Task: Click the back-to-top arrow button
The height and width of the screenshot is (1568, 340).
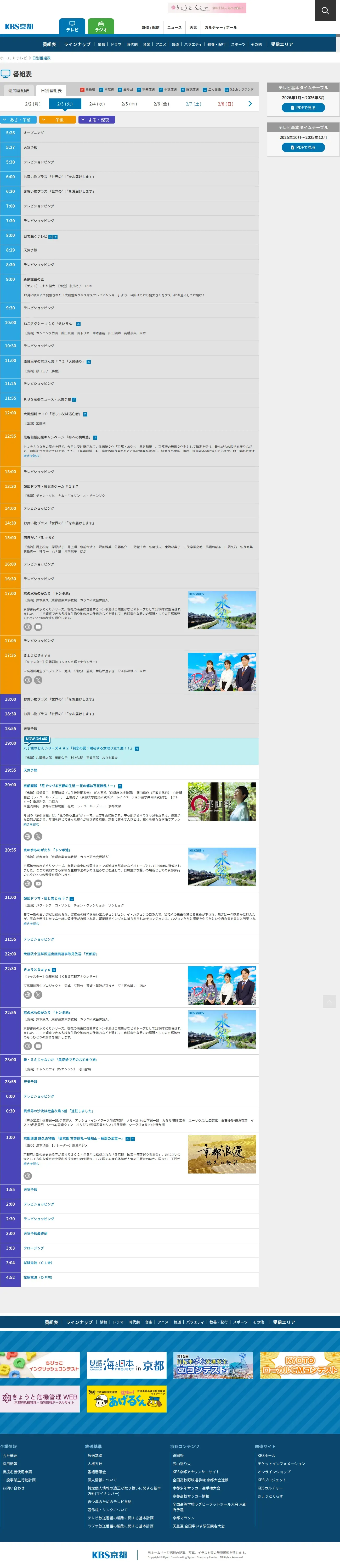Action: point(329,1001)
